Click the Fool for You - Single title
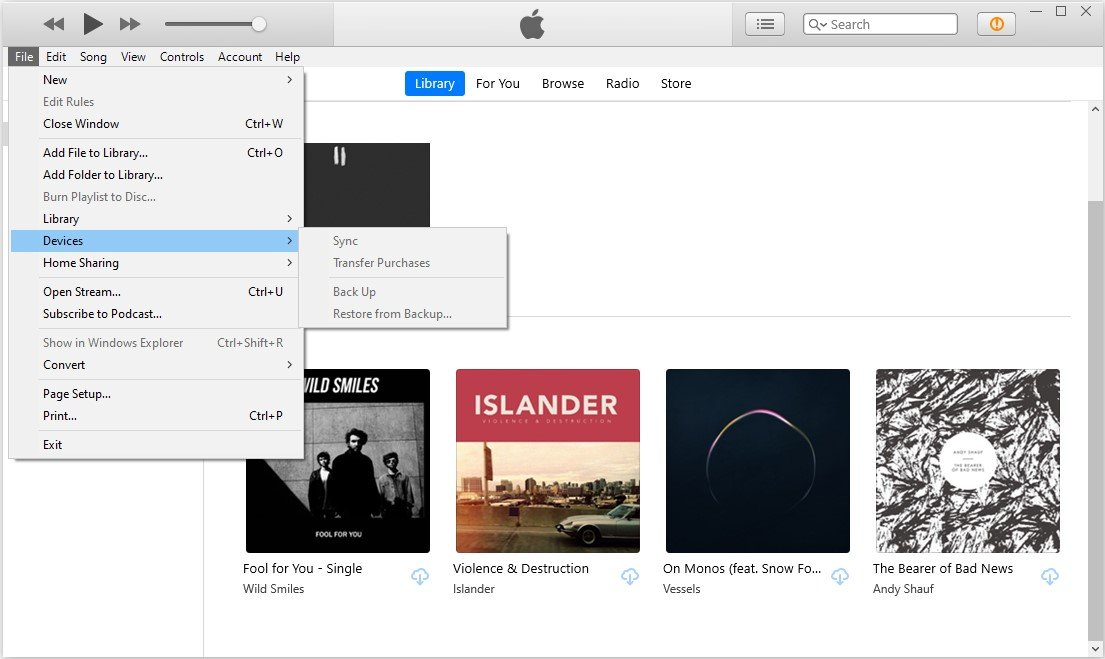This screenshot has width=1105, height=659. click(x=302, y=568)
